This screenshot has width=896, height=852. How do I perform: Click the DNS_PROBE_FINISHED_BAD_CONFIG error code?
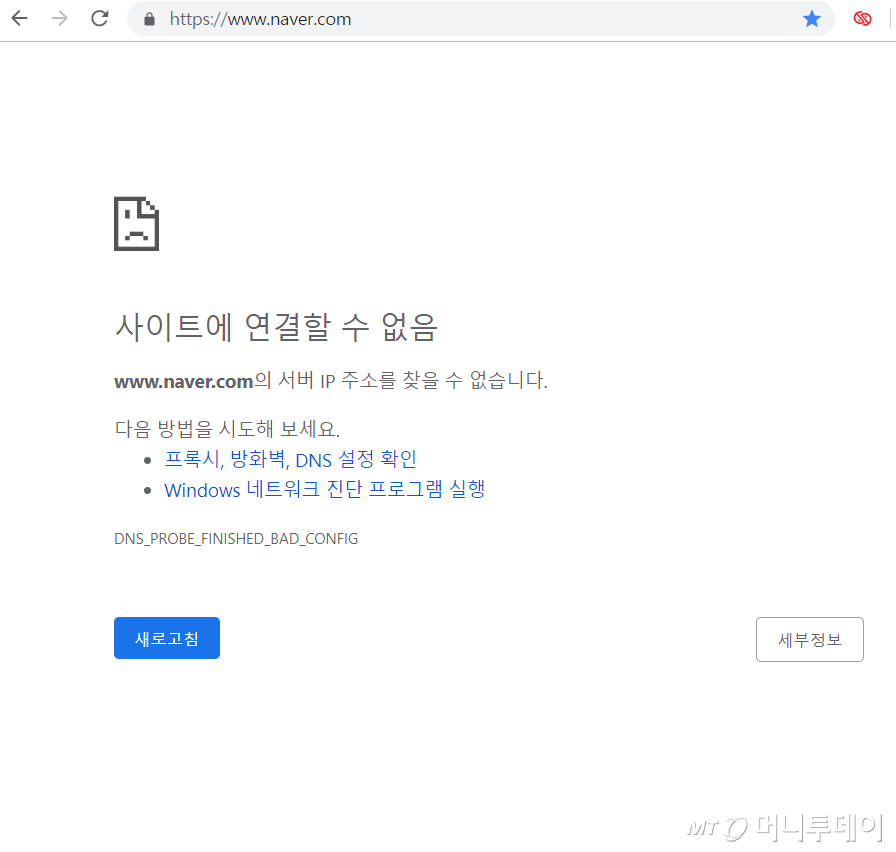click(236, 539)
